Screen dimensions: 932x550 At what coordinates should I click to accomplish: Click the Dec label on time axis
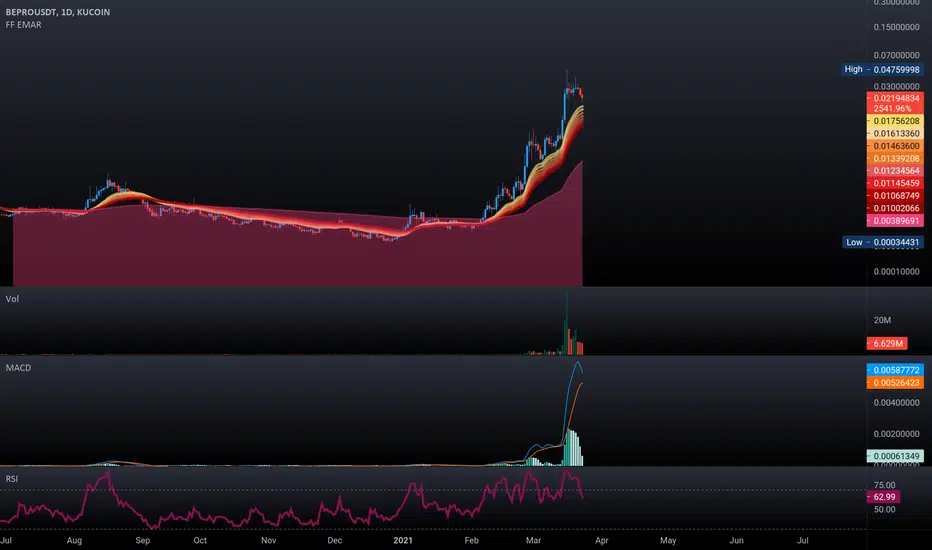(x=335, y=540)
